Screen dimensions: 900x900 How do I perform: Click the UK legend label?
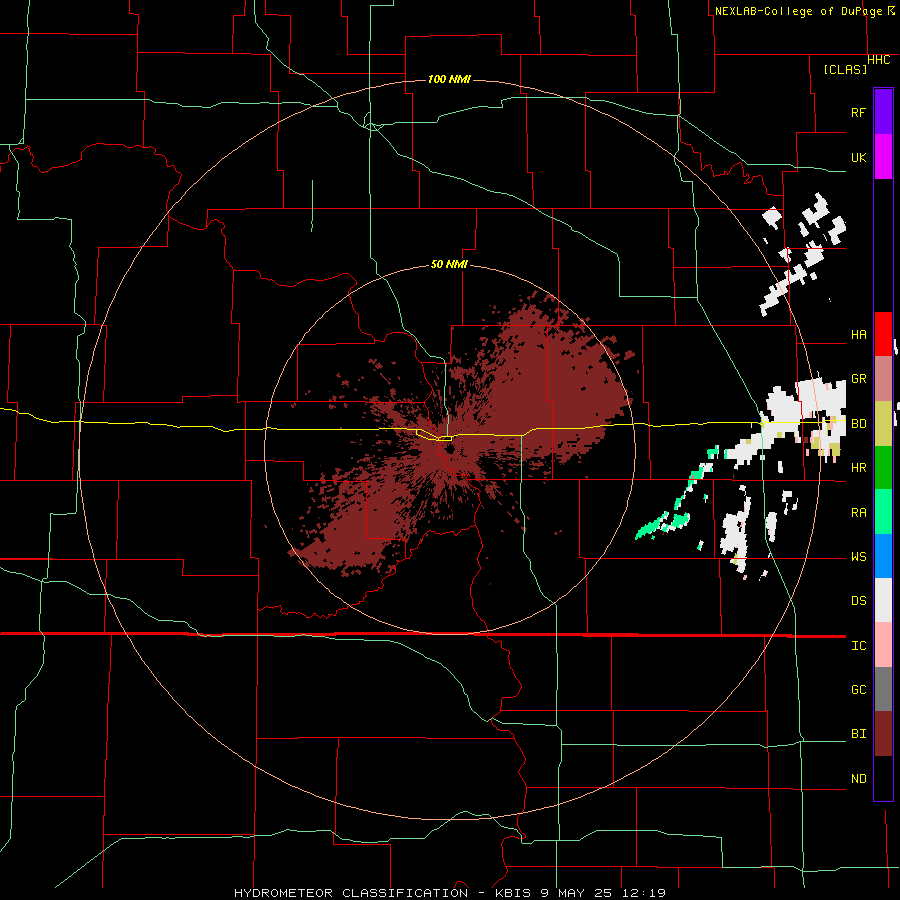[x=858, y=157]
